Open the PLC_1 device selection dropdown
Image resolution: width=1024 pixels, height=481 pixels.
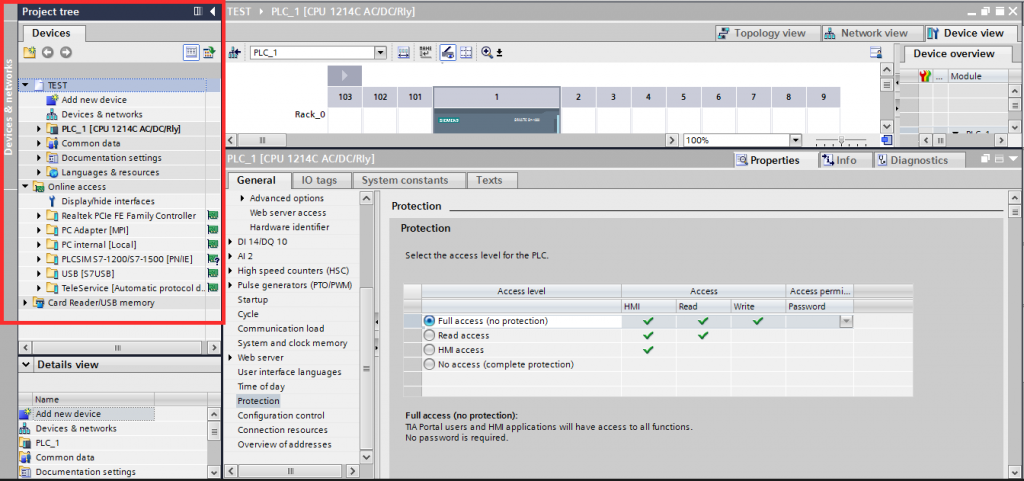pyautogui.click(x=381, y=53)
